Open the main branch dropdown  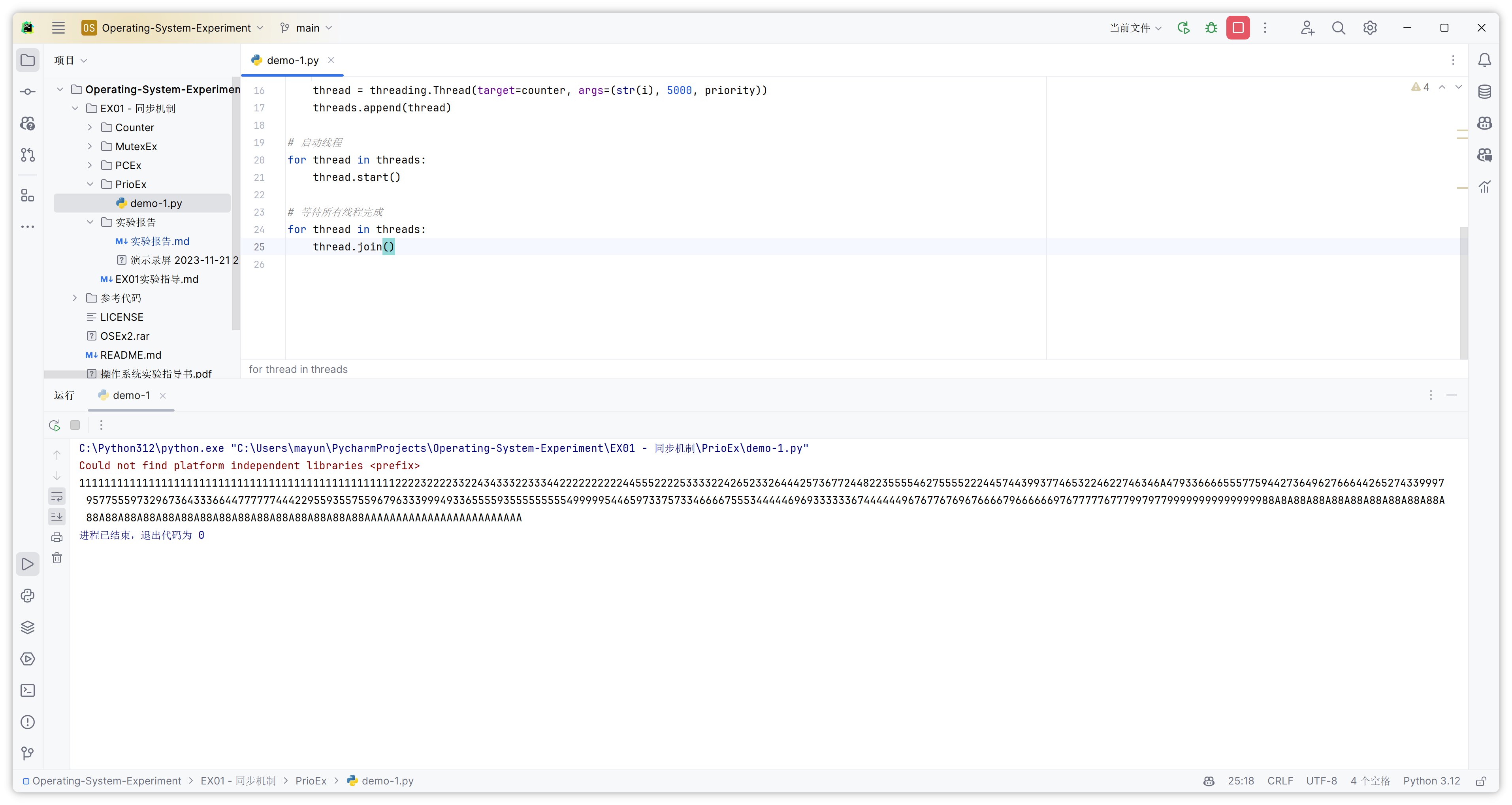click(307, 28)
